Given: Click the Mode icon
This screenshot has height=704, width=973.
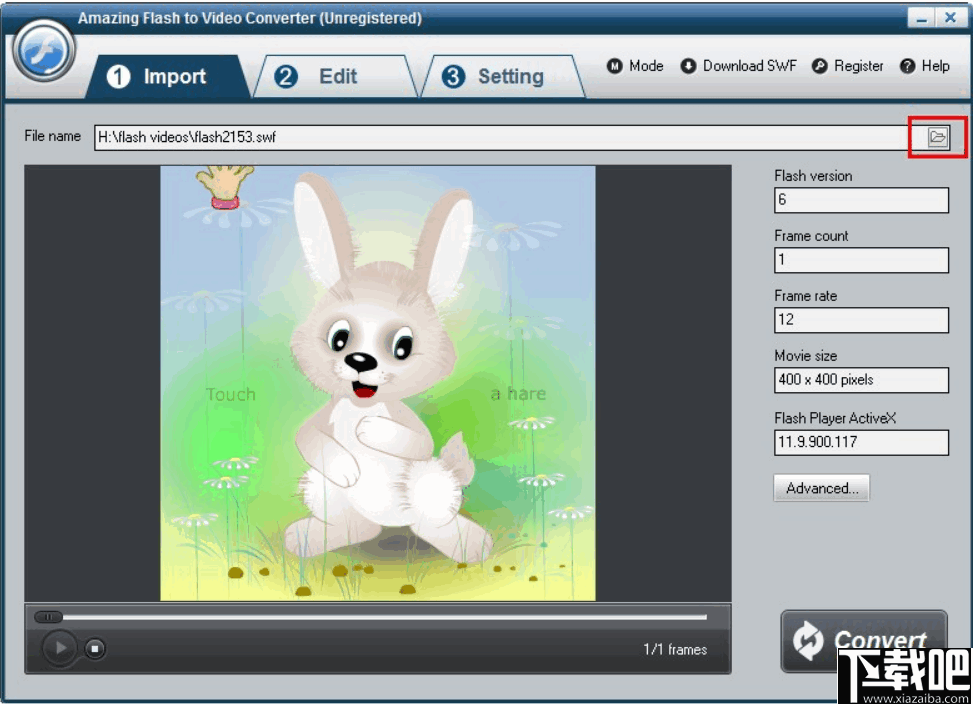Looking at the screenshot, I should (x=635, y=66).
